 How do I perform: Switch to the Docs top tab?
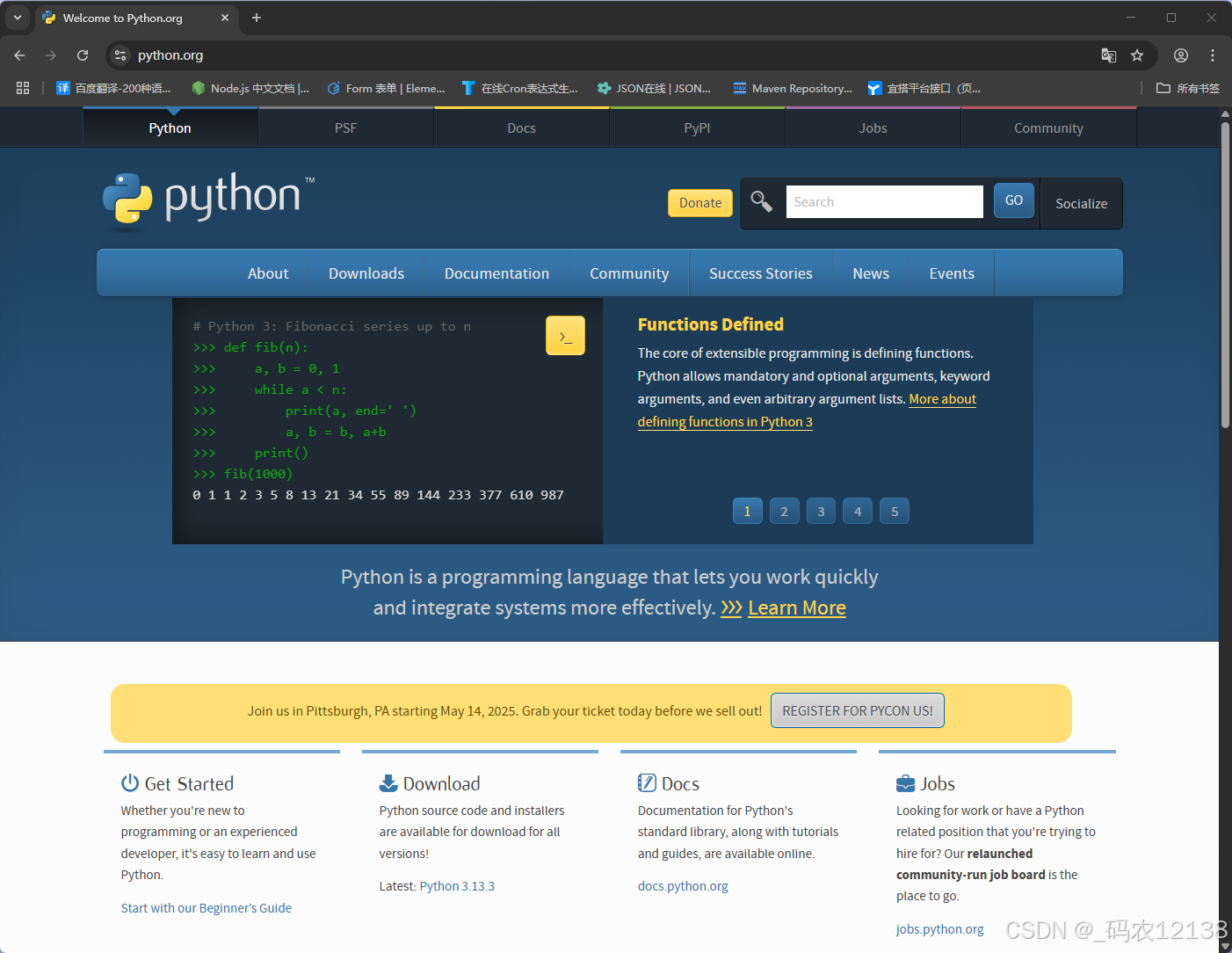tap(521, 127)
